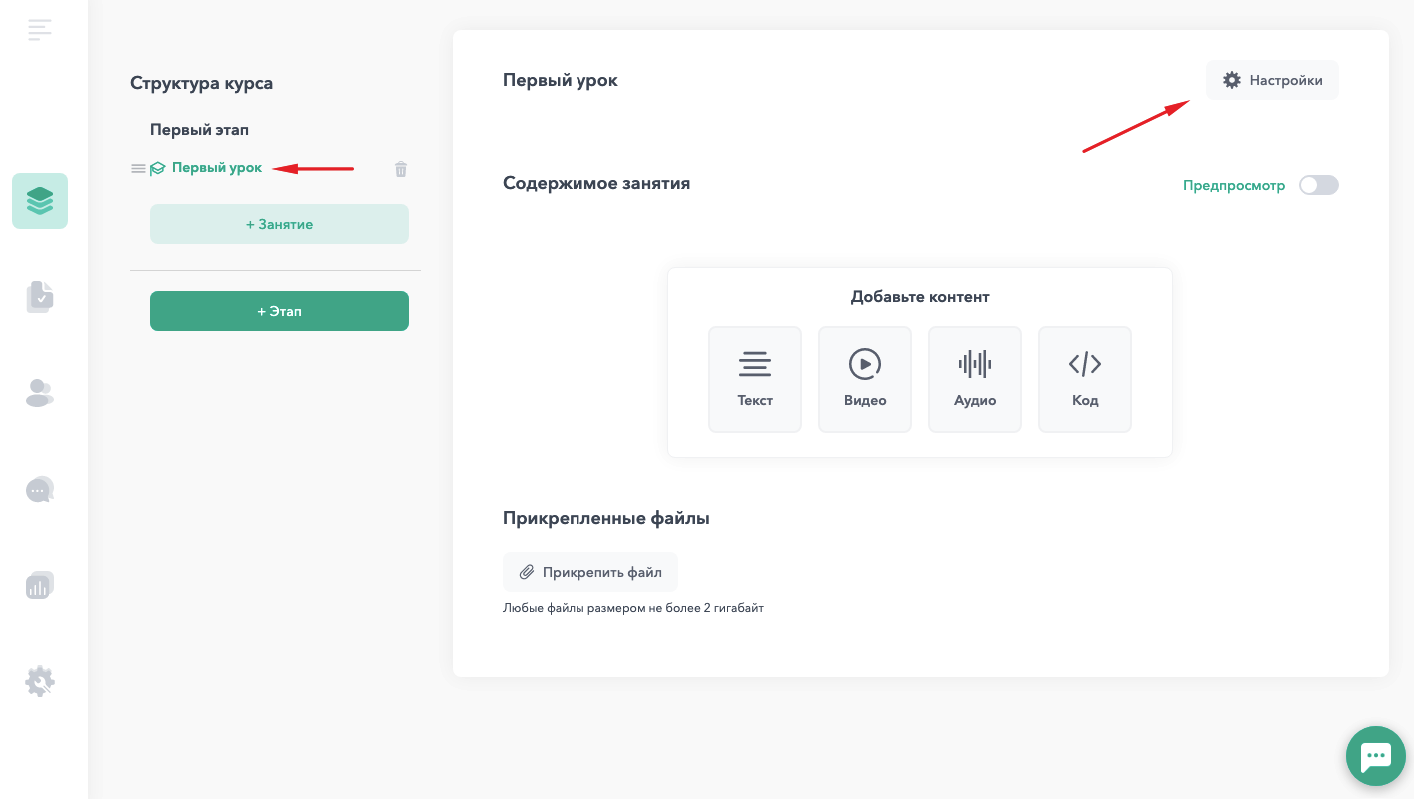Click the Первый урок lesson title
Image resolution: width=1414 pixels, height=799 pixels.
[560, 80]
